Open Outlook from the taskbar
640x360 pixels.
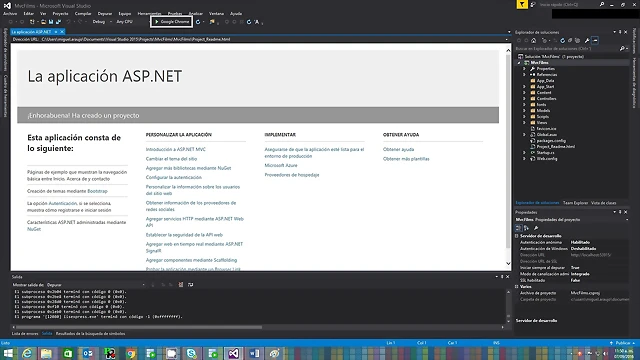(88, 353)
